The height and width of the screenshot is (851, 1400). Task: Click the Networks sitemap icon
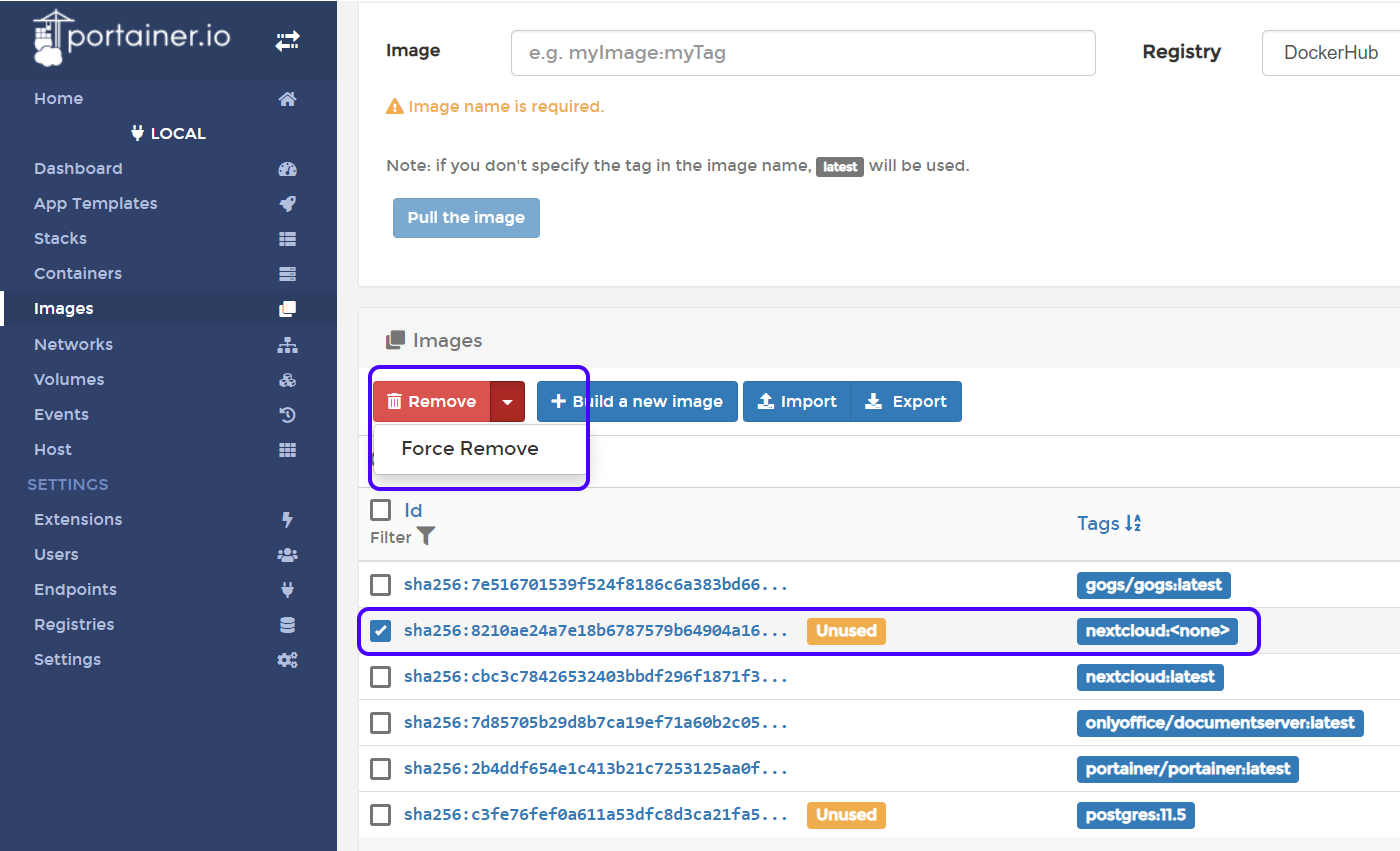[287, 345]
